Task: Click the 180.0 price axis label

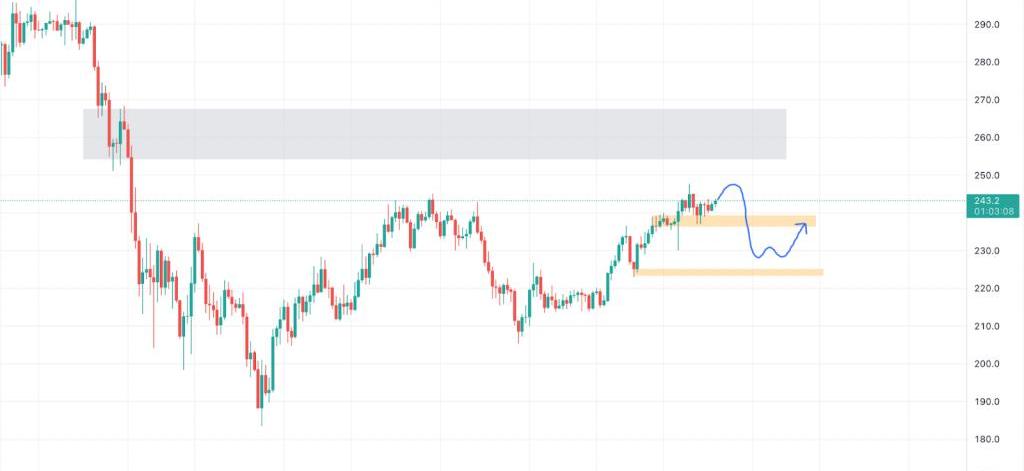Action: [988, 440]
